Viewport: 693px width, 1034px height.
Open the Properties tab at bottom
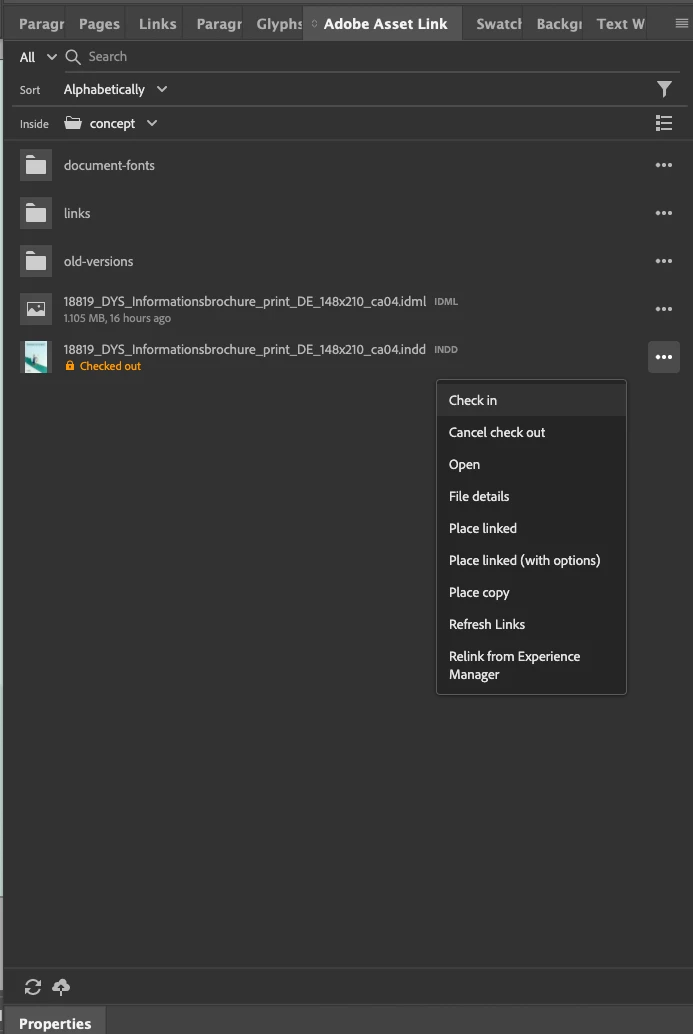point(55,1023)
